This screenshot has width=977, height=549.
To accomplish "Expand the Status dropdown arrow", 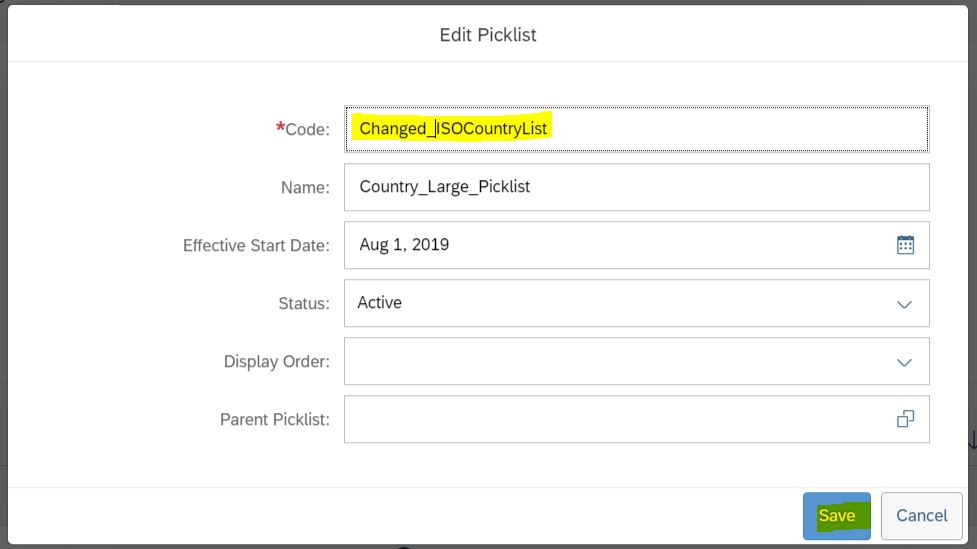I will click(x=904, y=304).
